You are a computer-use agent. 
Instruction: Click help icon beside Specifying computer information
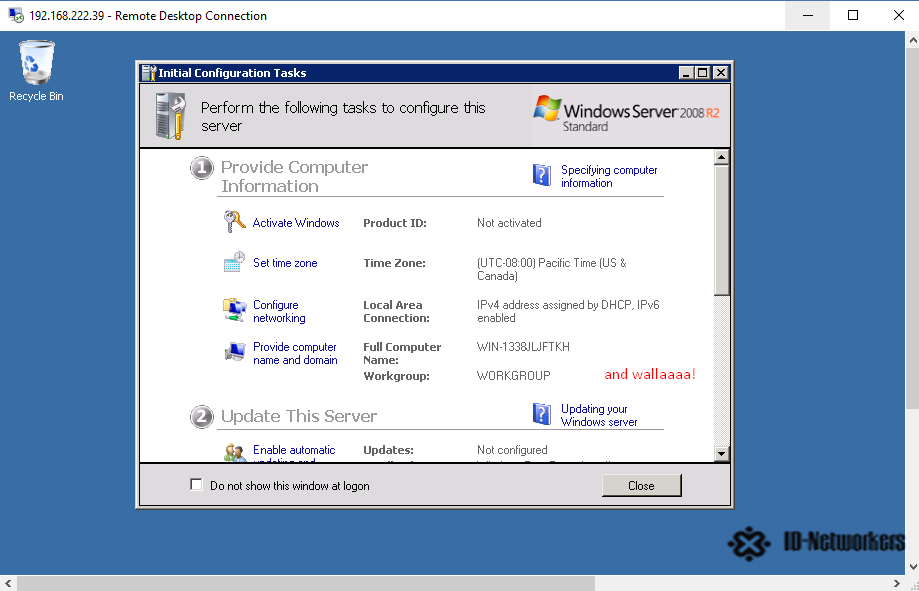[x=542, y=175]
